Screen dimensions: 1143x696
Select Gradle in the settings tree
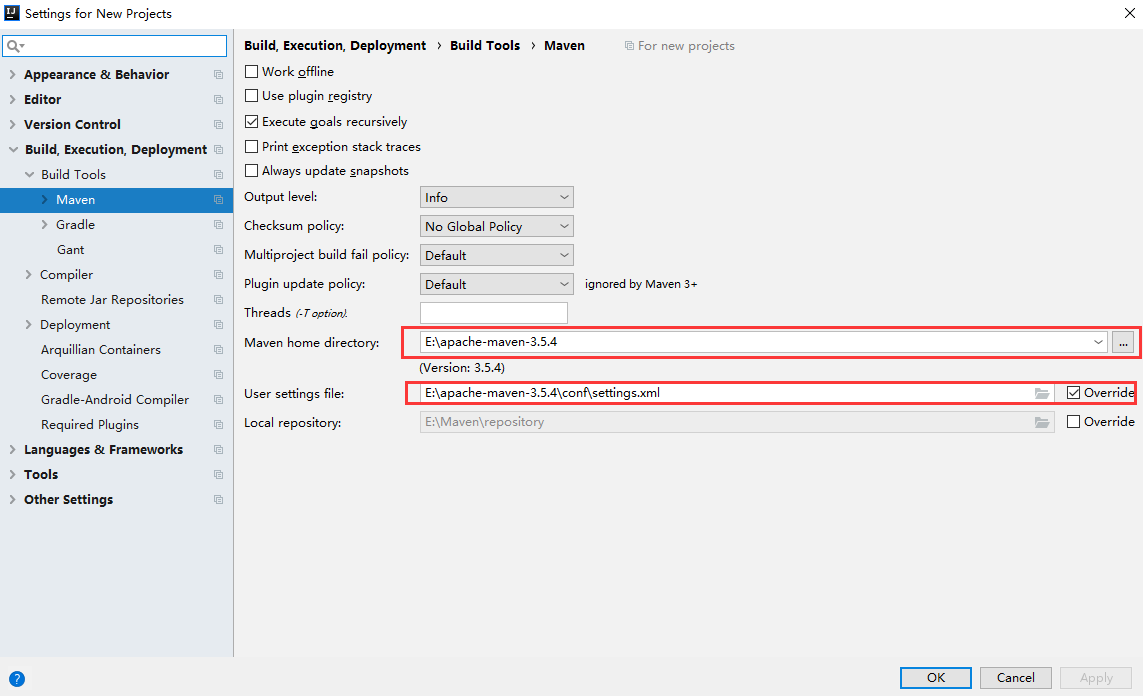tap(75, 225)
